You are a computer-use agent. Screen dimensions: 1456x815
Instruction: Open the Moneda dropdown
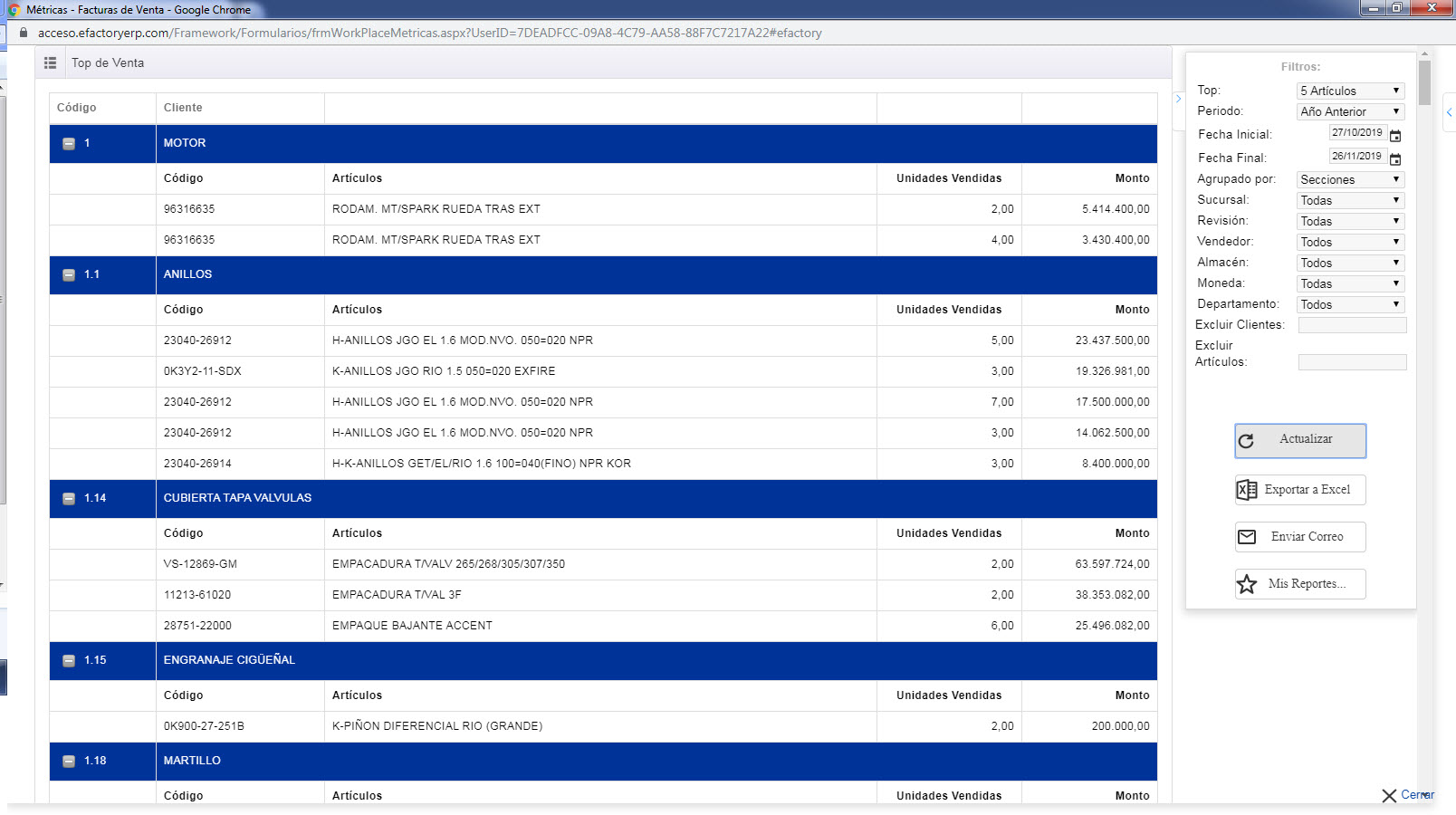click(x=1350, y=283)
